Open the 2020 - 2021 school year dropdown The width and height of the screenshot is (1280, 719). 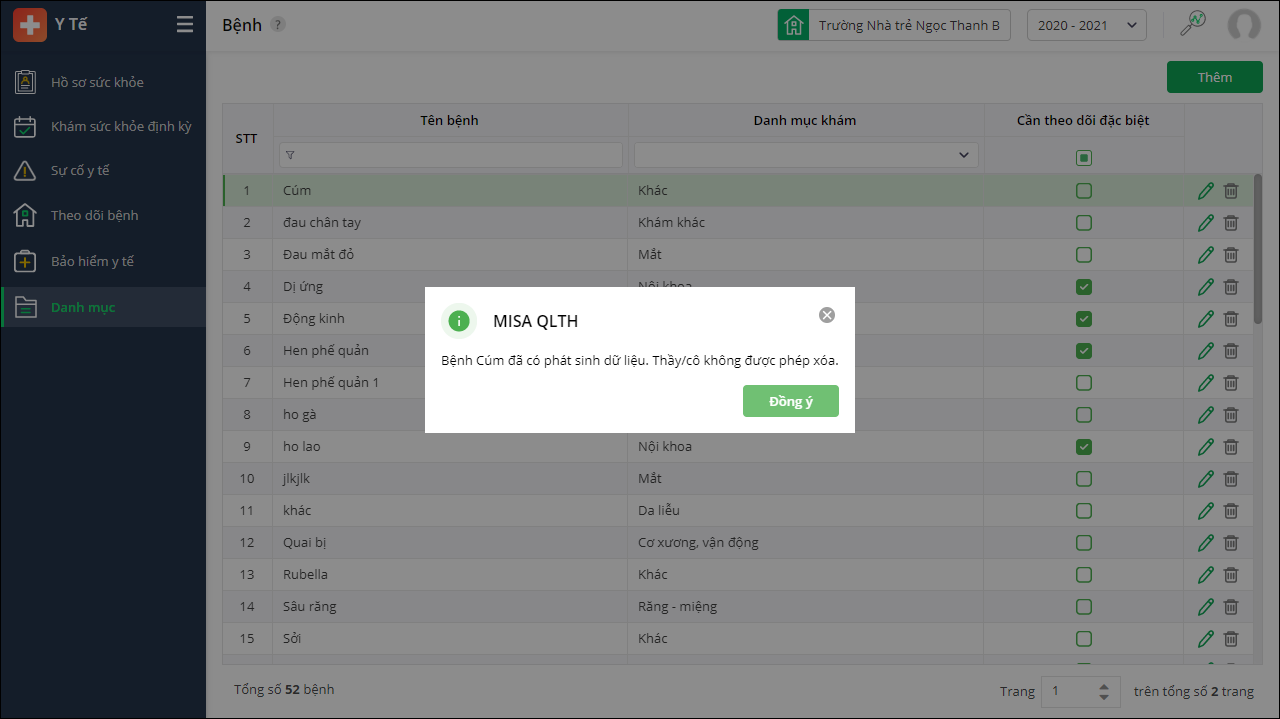(x=1086, y=25)
